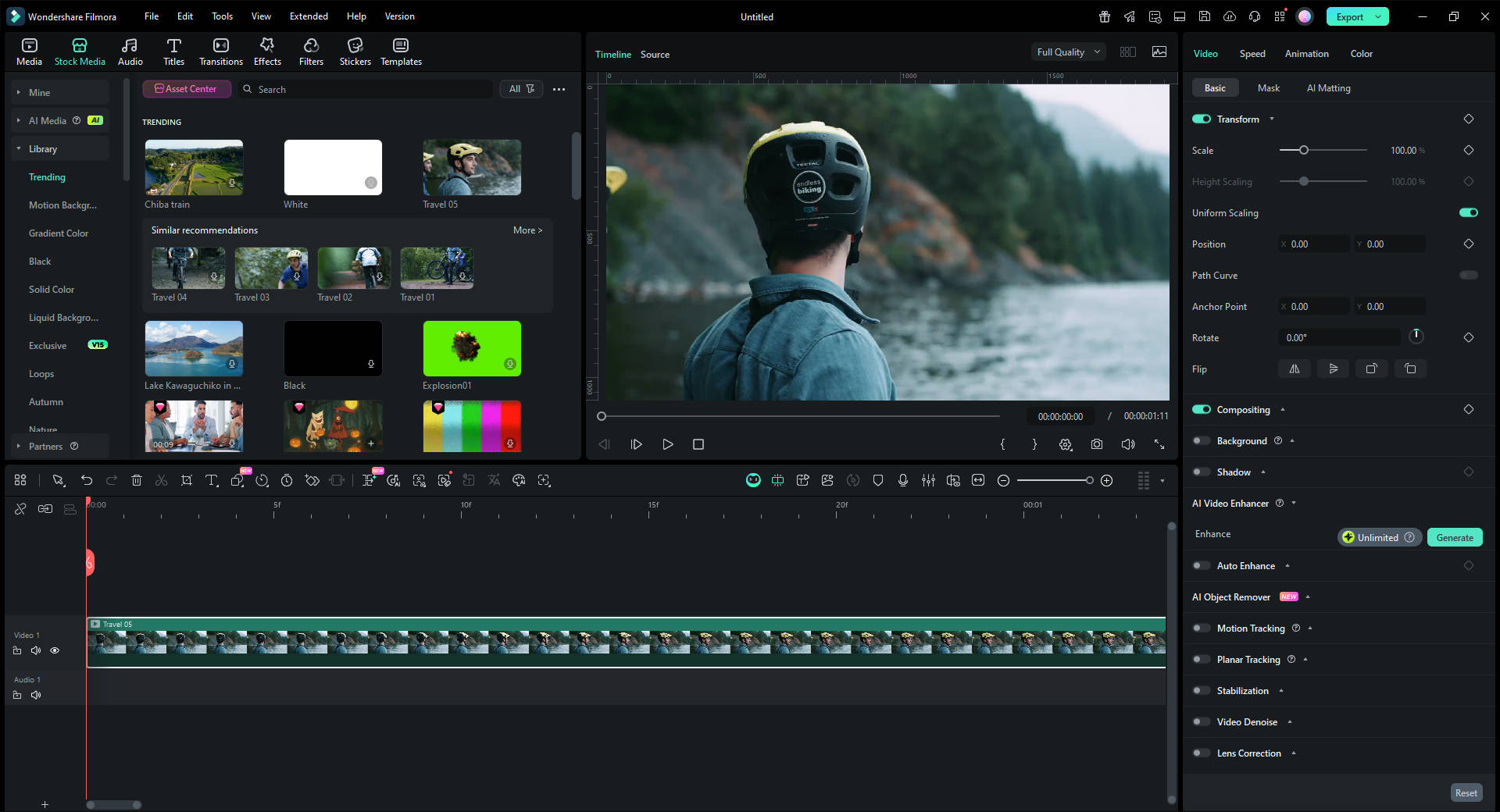Enable the Motion Tracking toggle
Screen dimensions: 1500x812
1201,628
